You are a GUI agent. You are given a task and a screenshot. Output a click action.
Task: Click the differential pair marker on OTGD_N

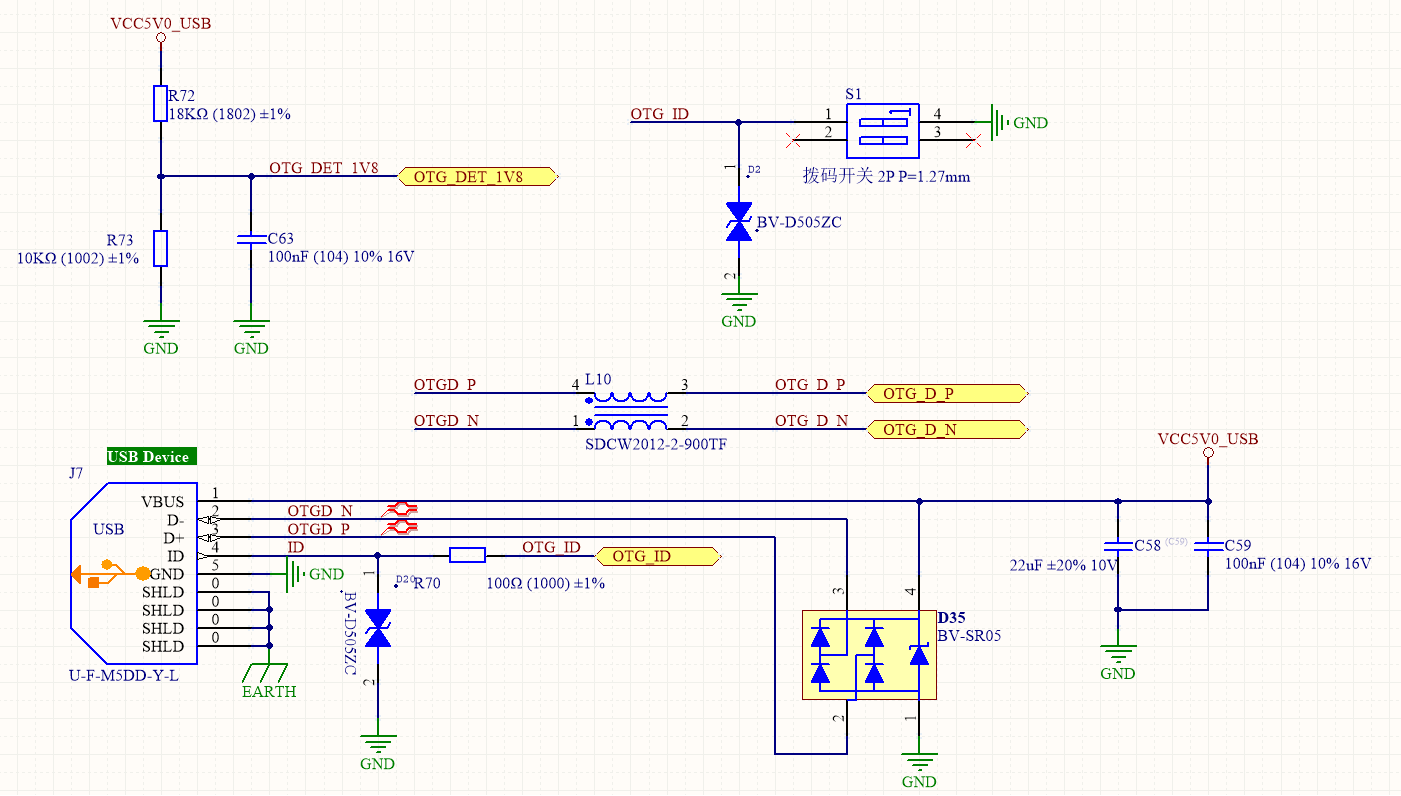point(402,508)
